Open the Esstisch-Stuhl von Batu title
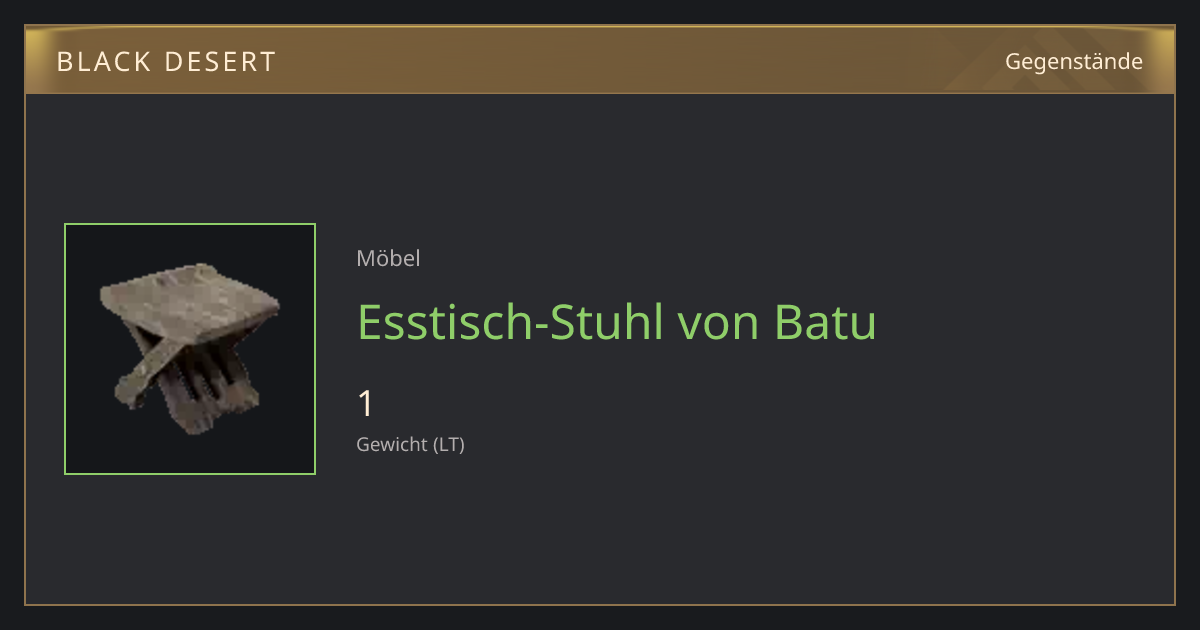Screen dimensions: 1200x630 point(617,322)
